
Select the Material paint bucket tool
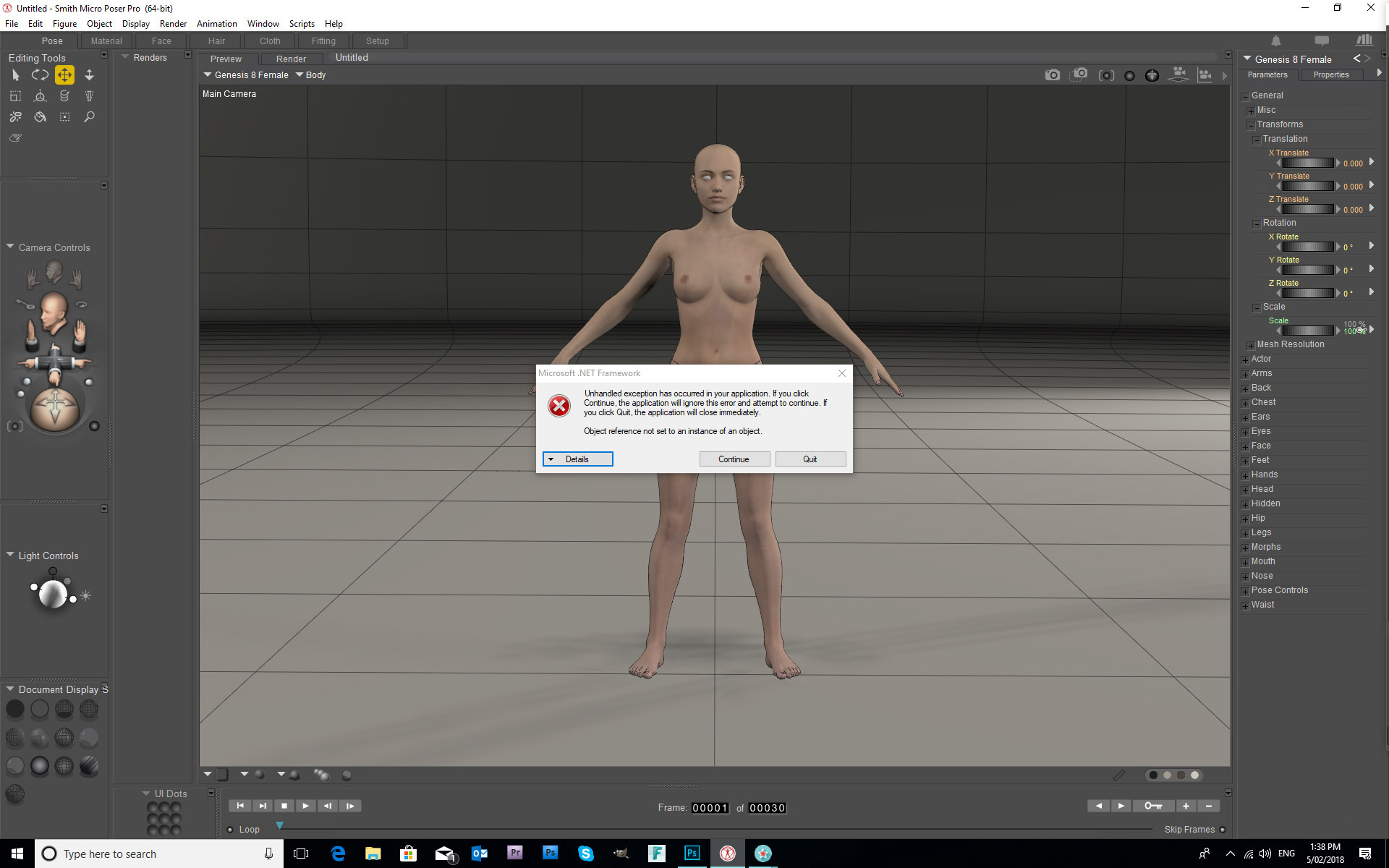click(x=40, y=116)
